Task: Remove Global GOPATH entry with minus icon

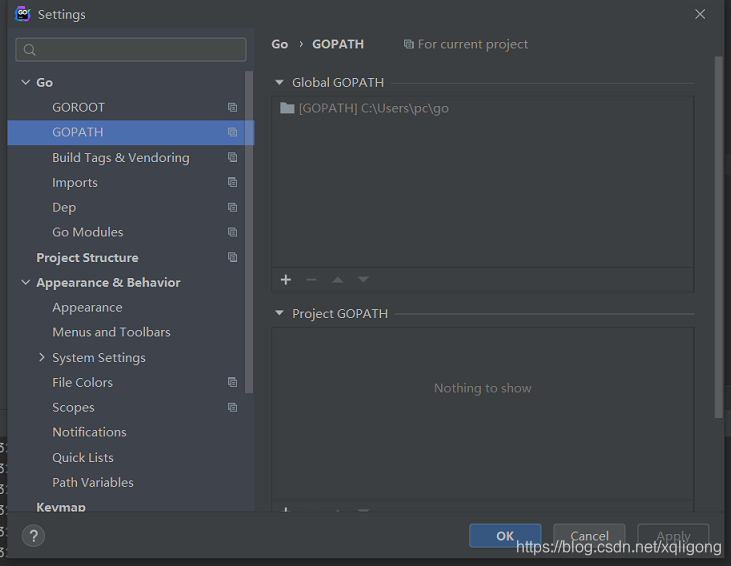Action: pos(311,280)
